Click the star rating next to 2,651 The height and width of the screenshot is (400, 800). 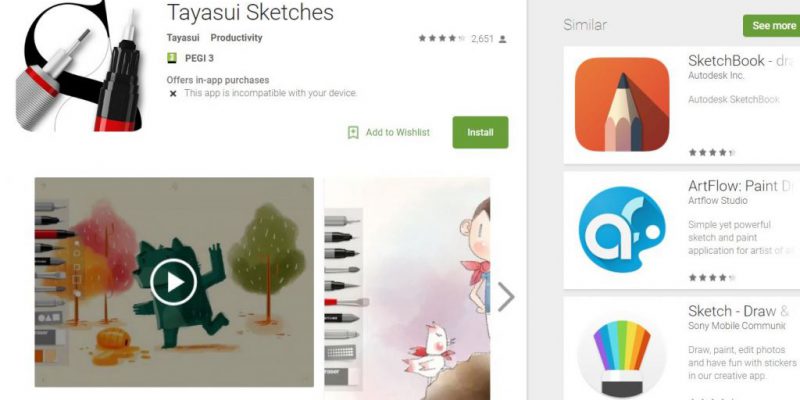[442, 38]
